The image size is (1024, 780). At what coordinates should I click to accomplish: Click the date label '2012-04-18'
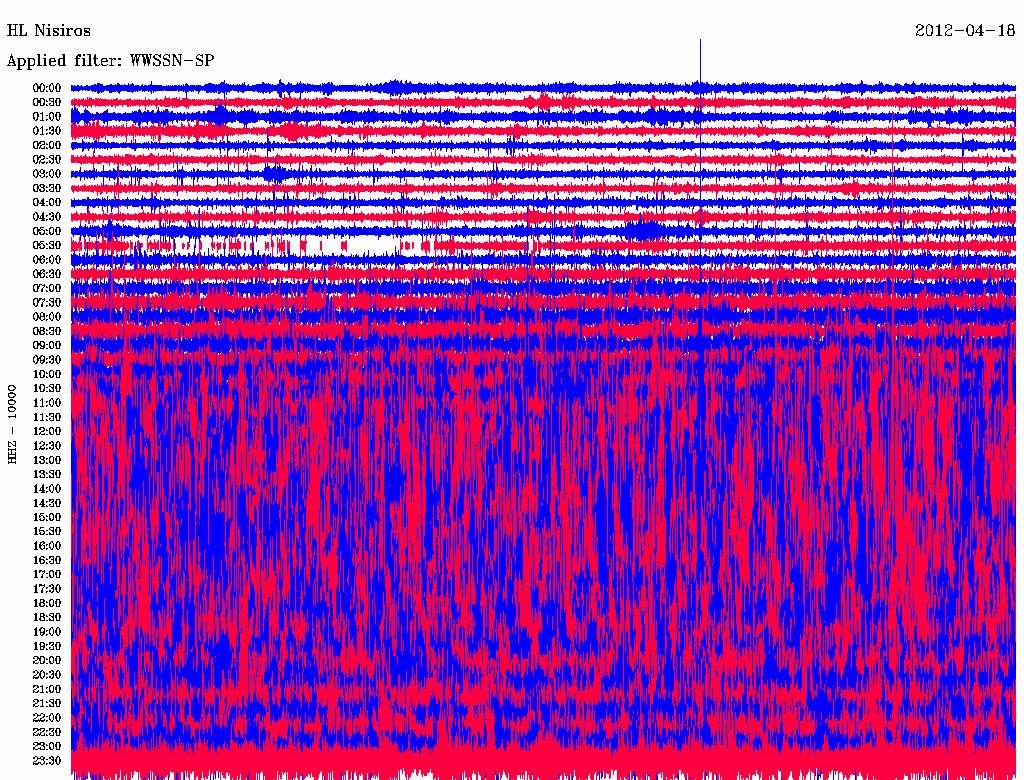coord(965,31)
